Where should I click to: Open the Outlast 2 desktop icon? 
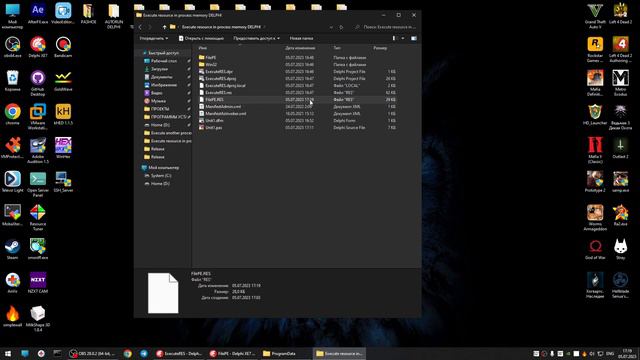click(620, 148)
